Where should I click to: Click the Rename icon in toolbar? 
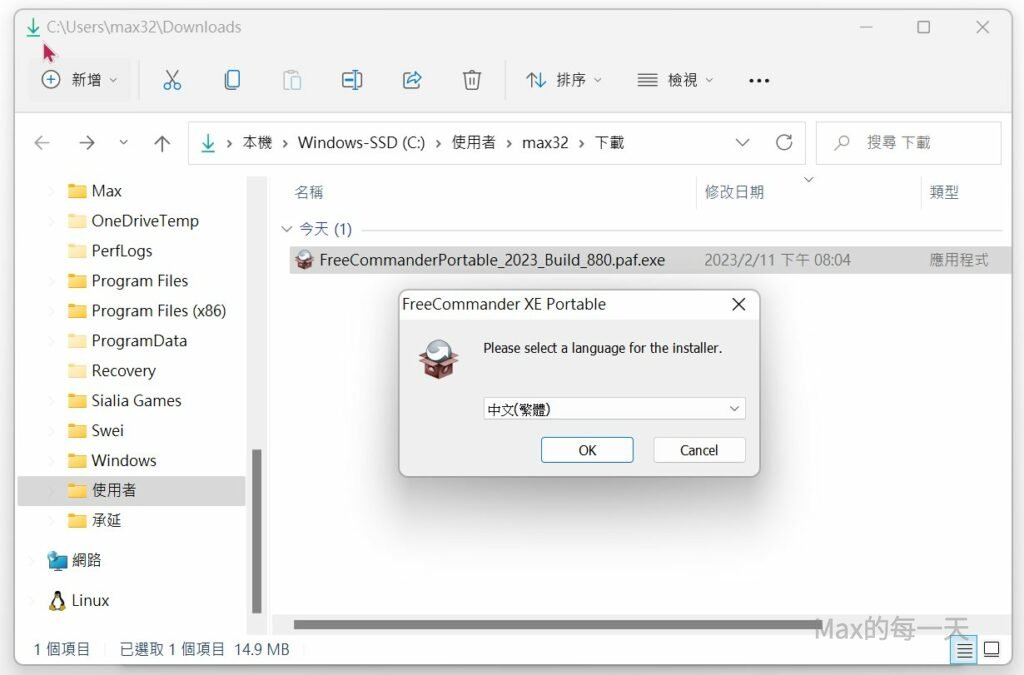pyautogui.click(x=352, y=80)
